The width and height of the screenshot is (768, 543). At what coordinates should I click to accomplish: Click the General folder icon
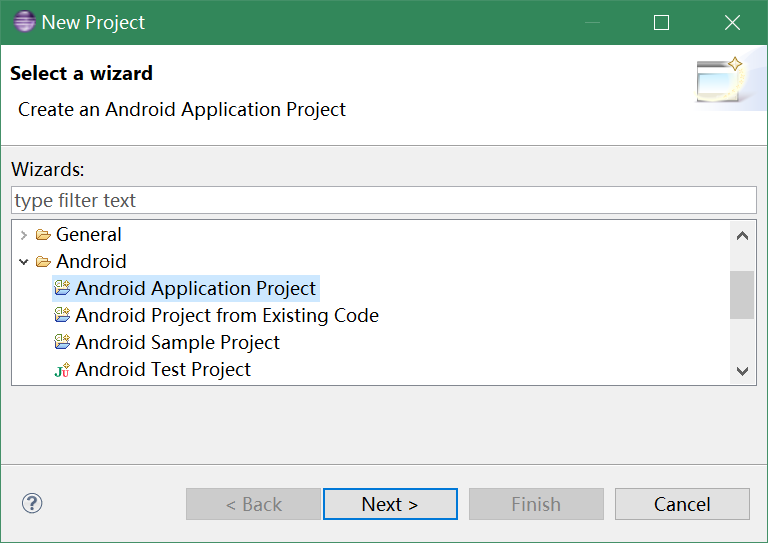tap(43, 235)
